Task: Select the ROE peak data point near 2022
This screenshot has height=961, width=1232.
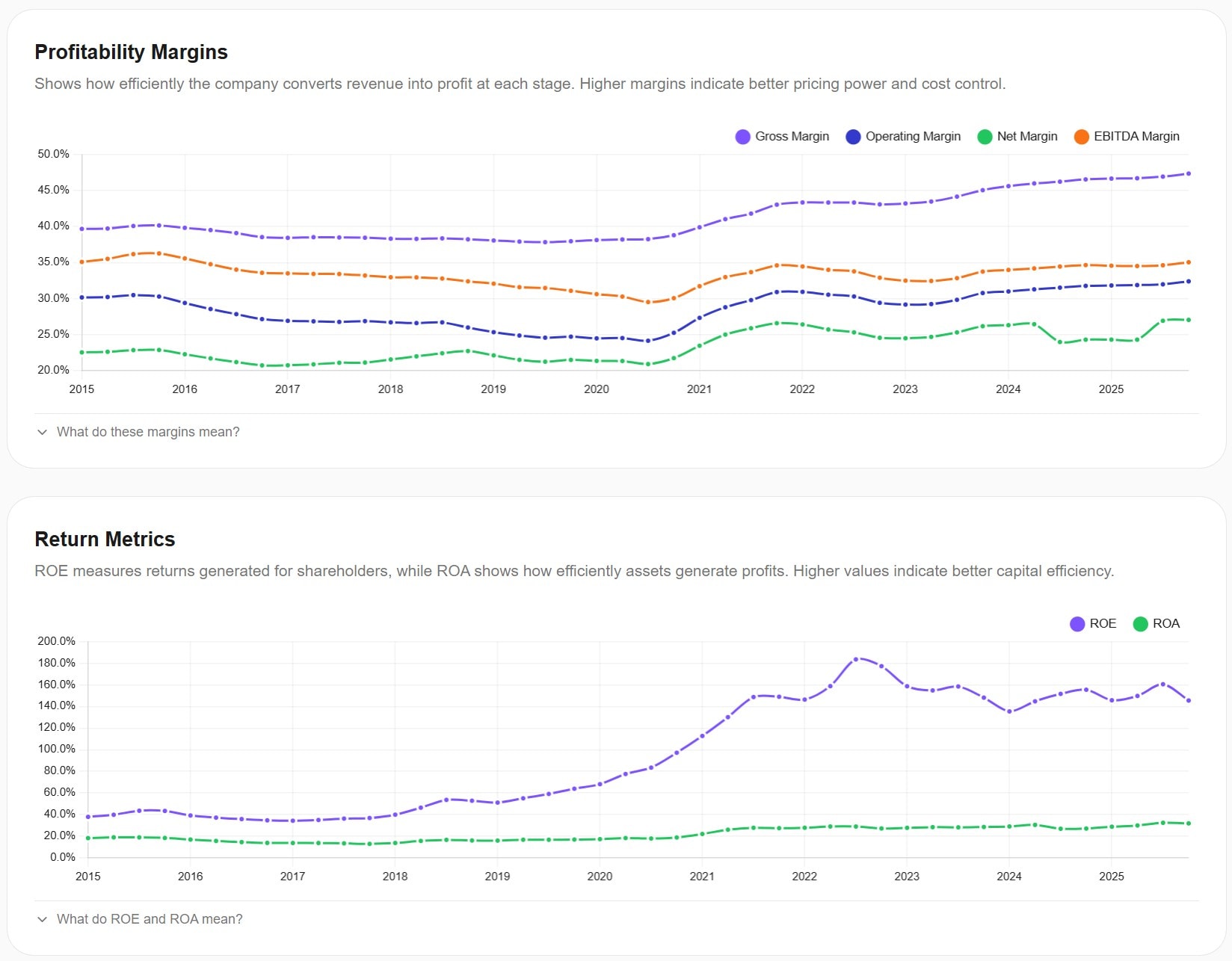Action: pyautogui.click(x=857, y=658)
